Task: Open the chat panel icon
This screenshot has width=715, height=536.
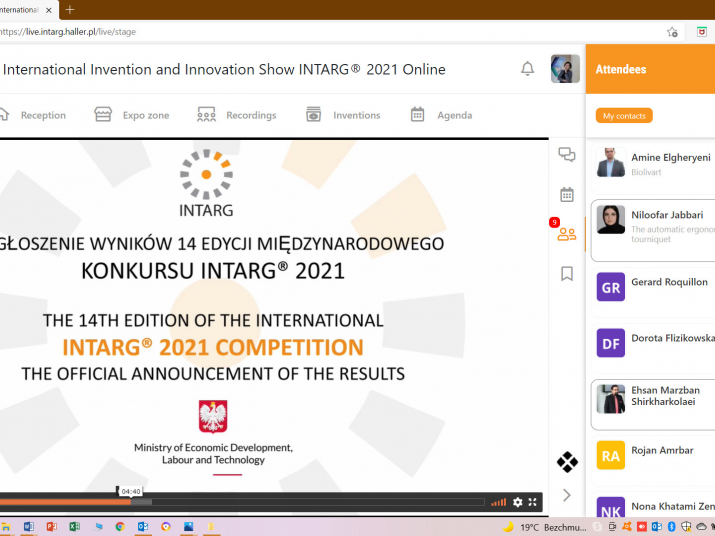Action: coord(567,154)
